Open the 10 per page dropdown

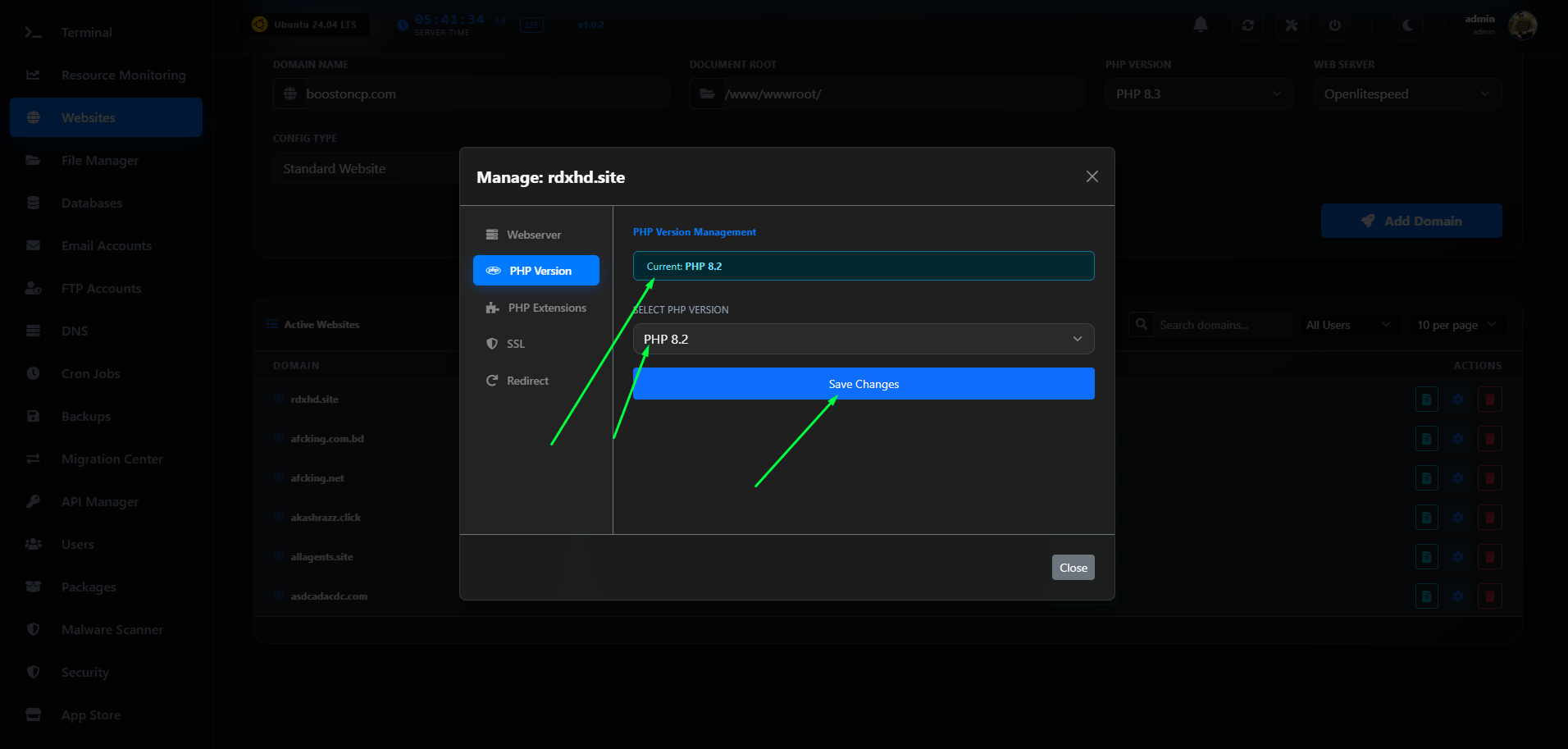point(1457,324)
